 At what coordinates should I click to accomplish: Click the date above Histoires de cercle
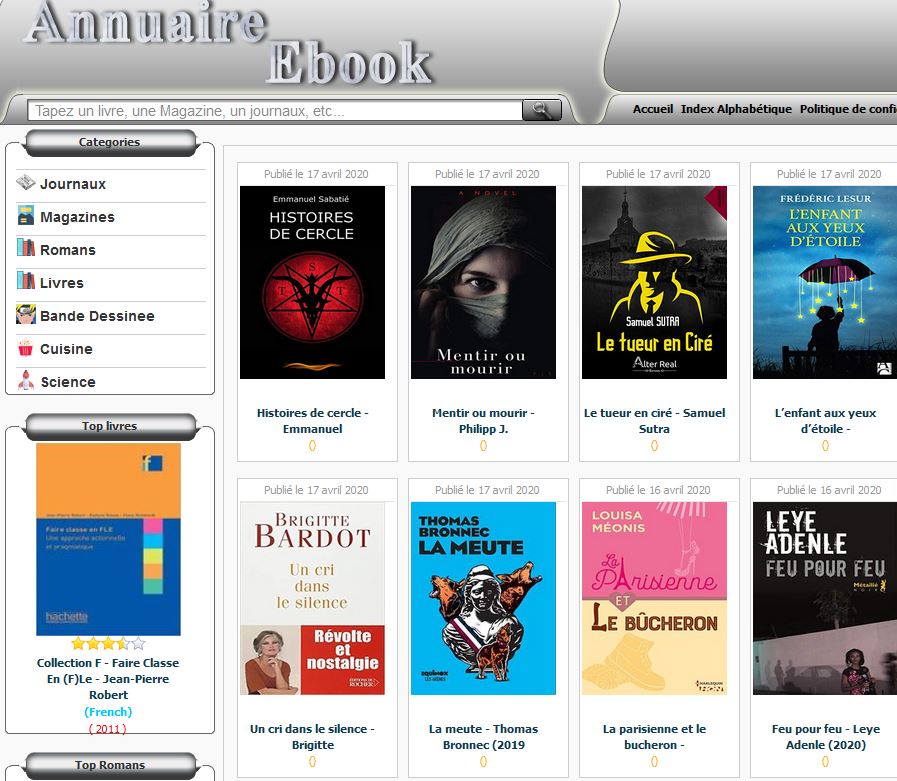pos(316,174)
